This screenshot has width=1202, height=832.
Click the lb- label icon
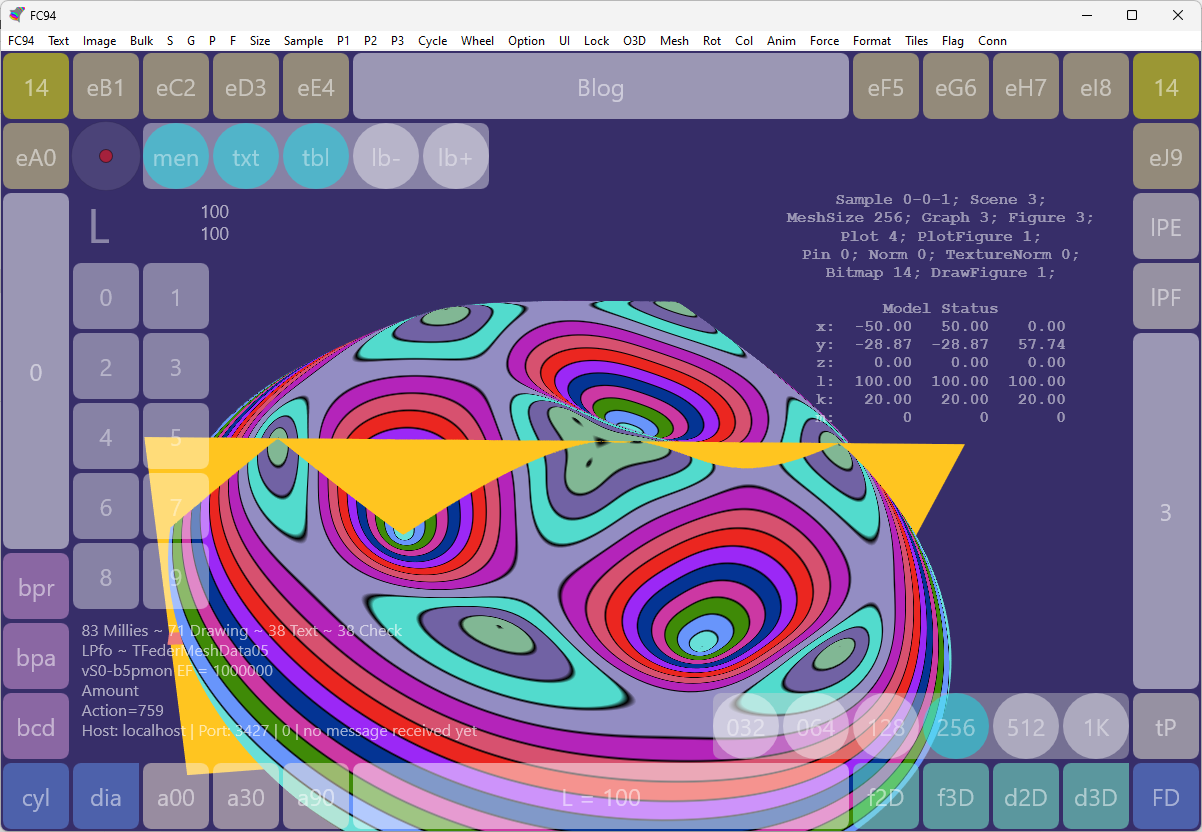386,157
